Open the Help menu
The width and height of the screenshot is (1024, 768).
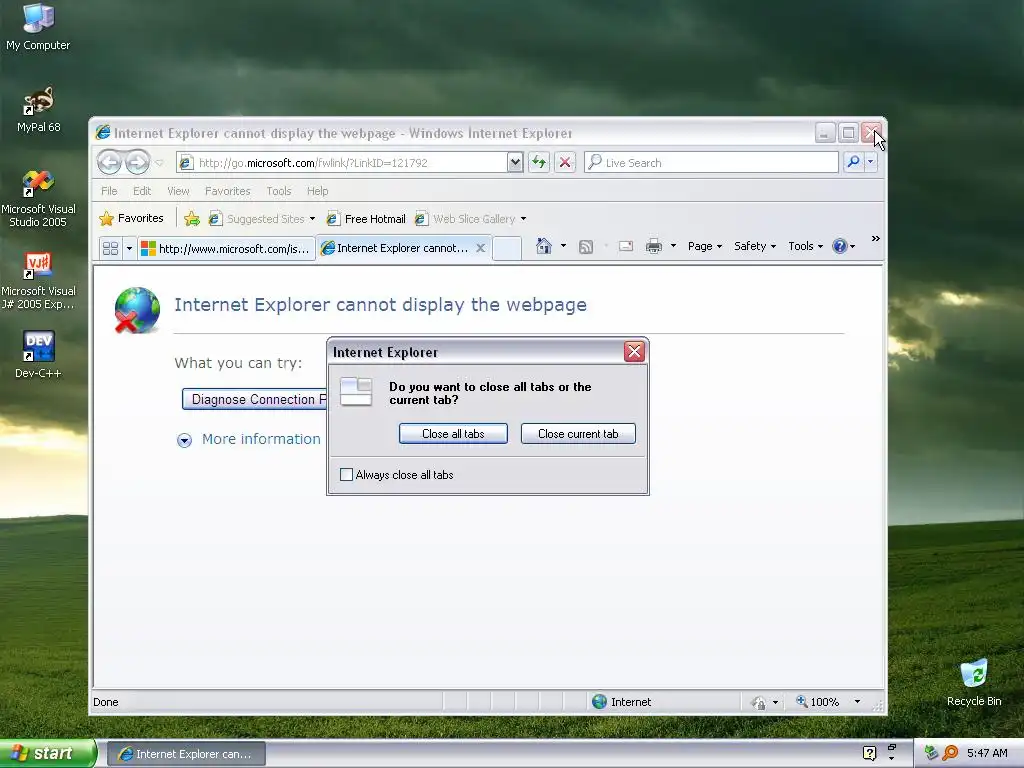point(317,191)
